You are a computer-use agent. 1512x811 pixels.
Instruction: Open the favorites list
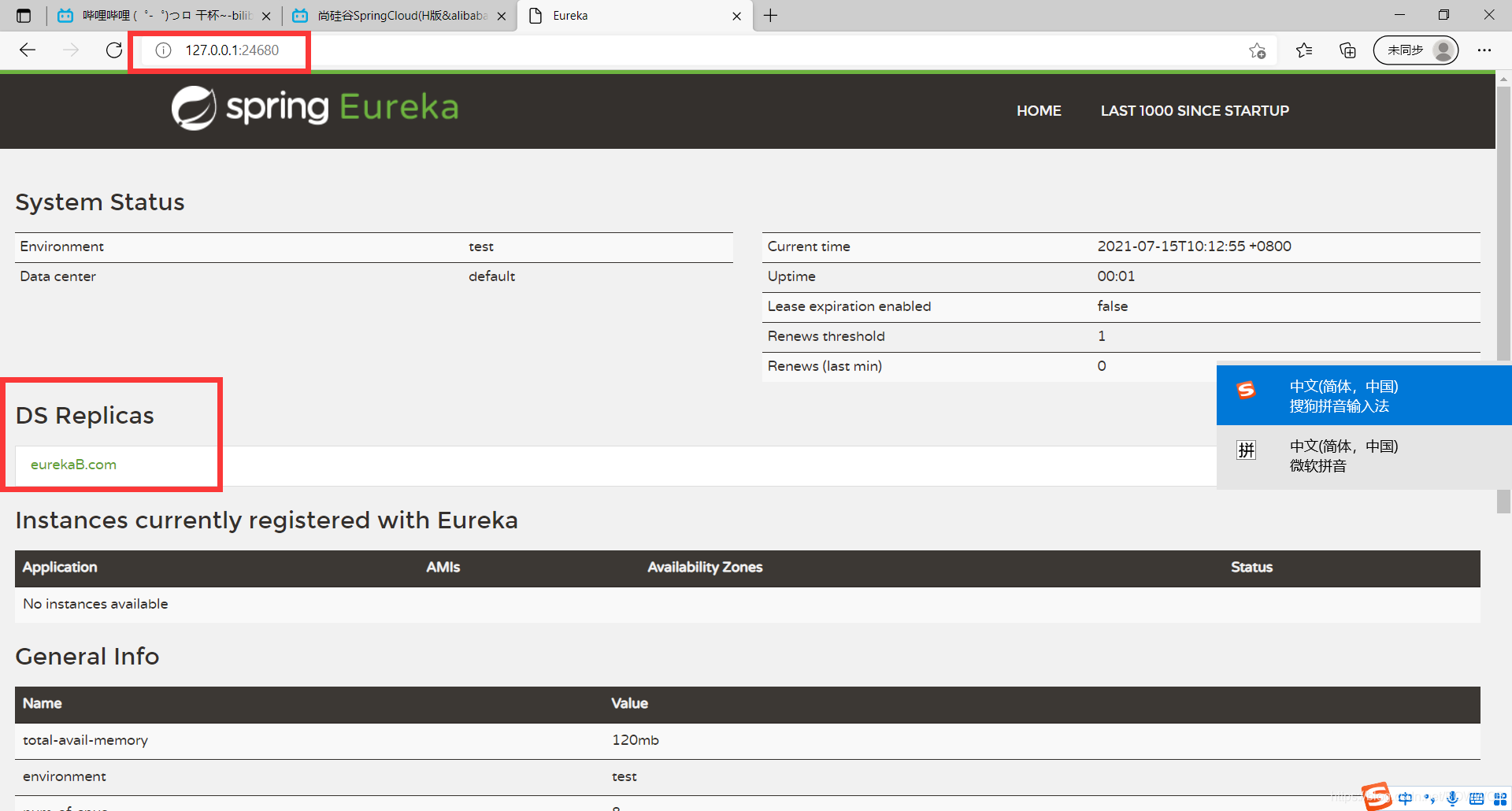[x=1304, y=50]
